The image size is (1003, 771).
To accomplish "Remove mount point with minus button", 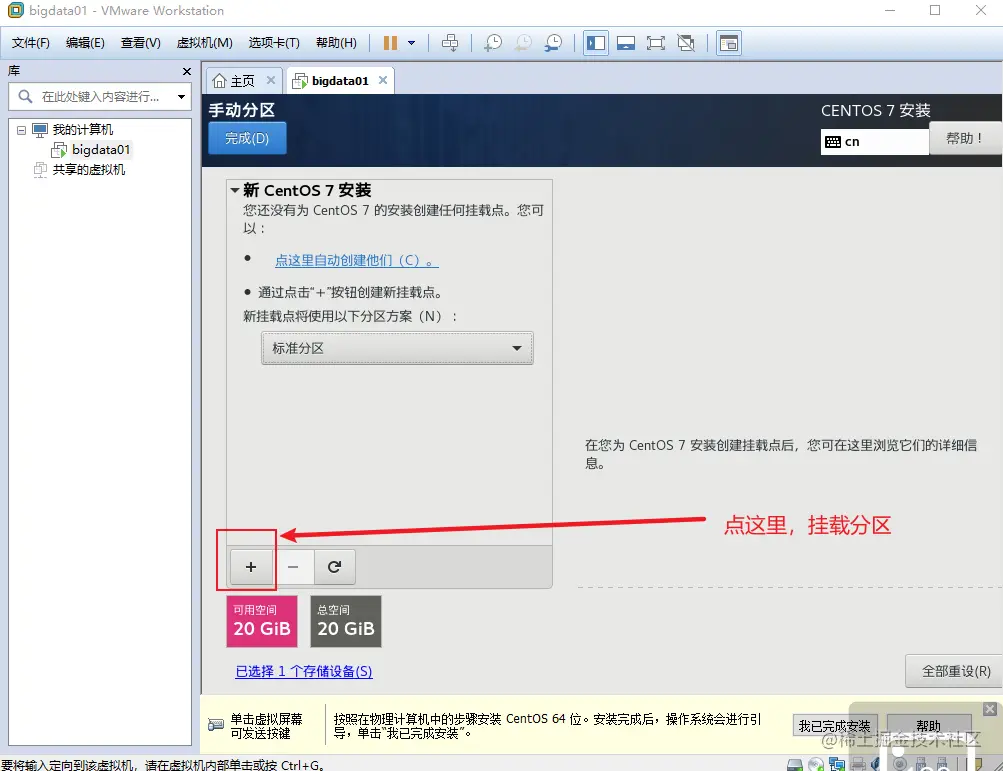I will coord(293,567).
